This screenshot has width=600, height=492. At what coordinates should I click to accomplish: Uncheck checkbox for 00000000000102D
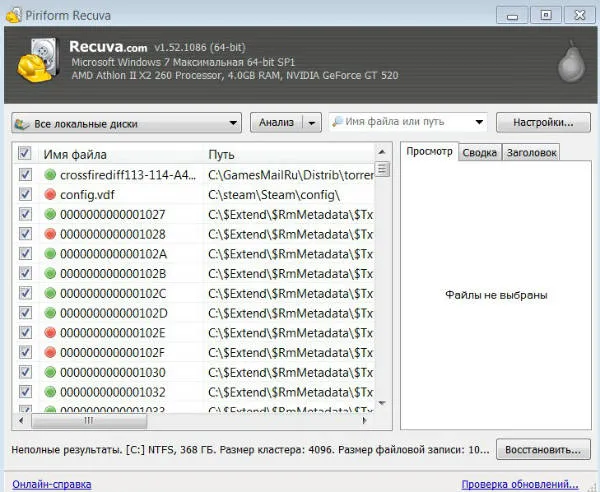click(25, 313)
